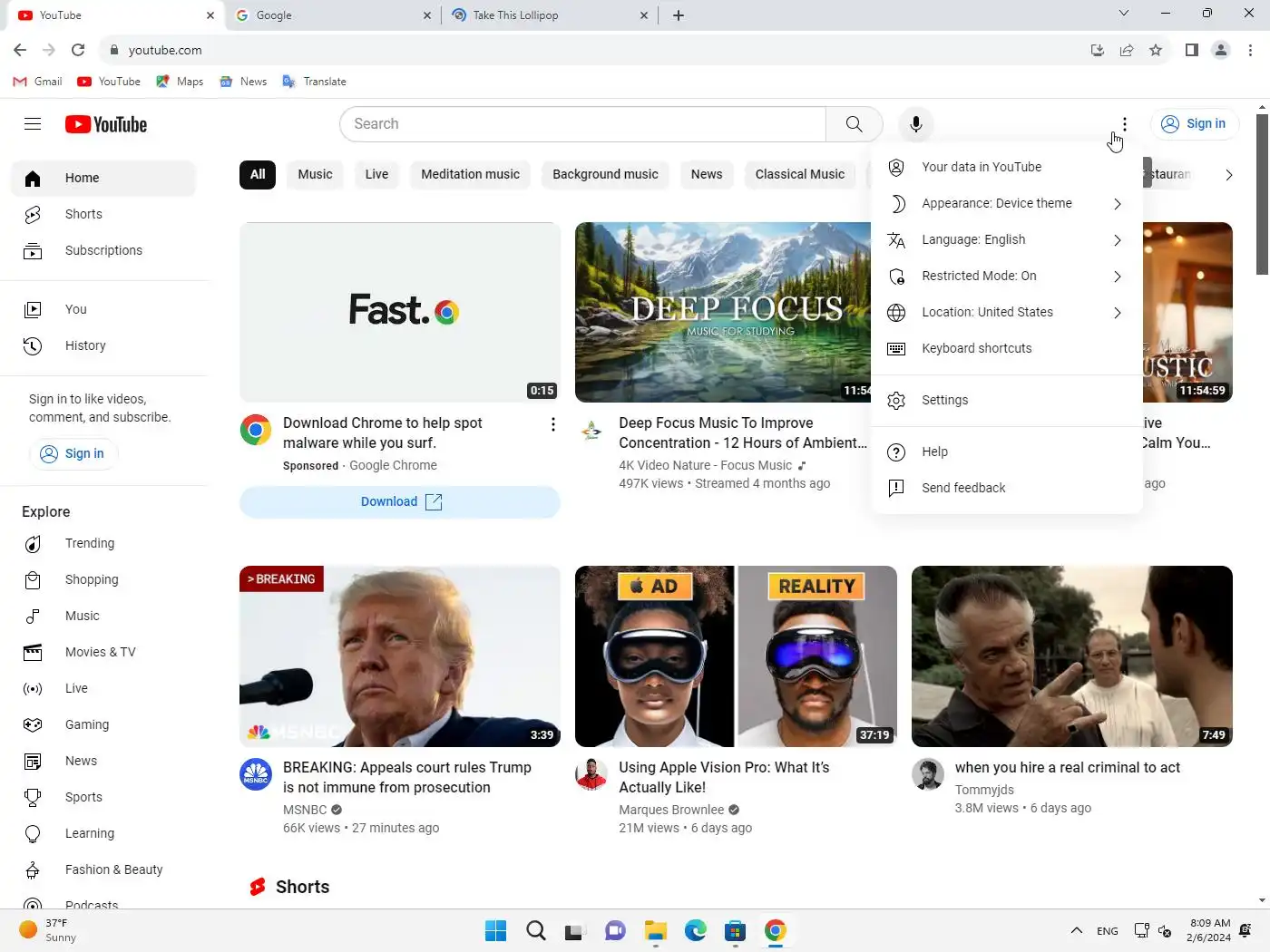Viewport: 1270px width, 952px height.
Task: Click Tommyjds channel avatar
Action: pos(927,774)
